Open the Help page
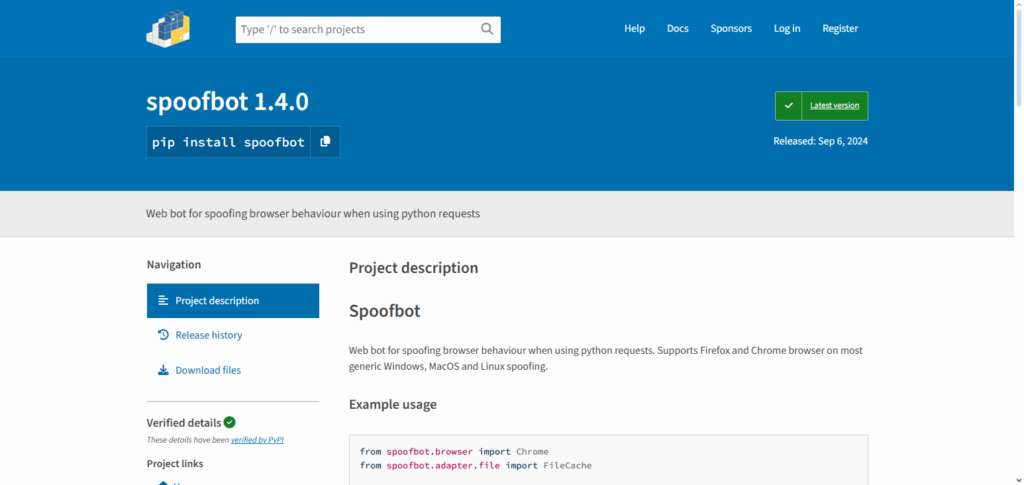The height and width of the screenshot is (485, 1024). [x=634, y=29]
